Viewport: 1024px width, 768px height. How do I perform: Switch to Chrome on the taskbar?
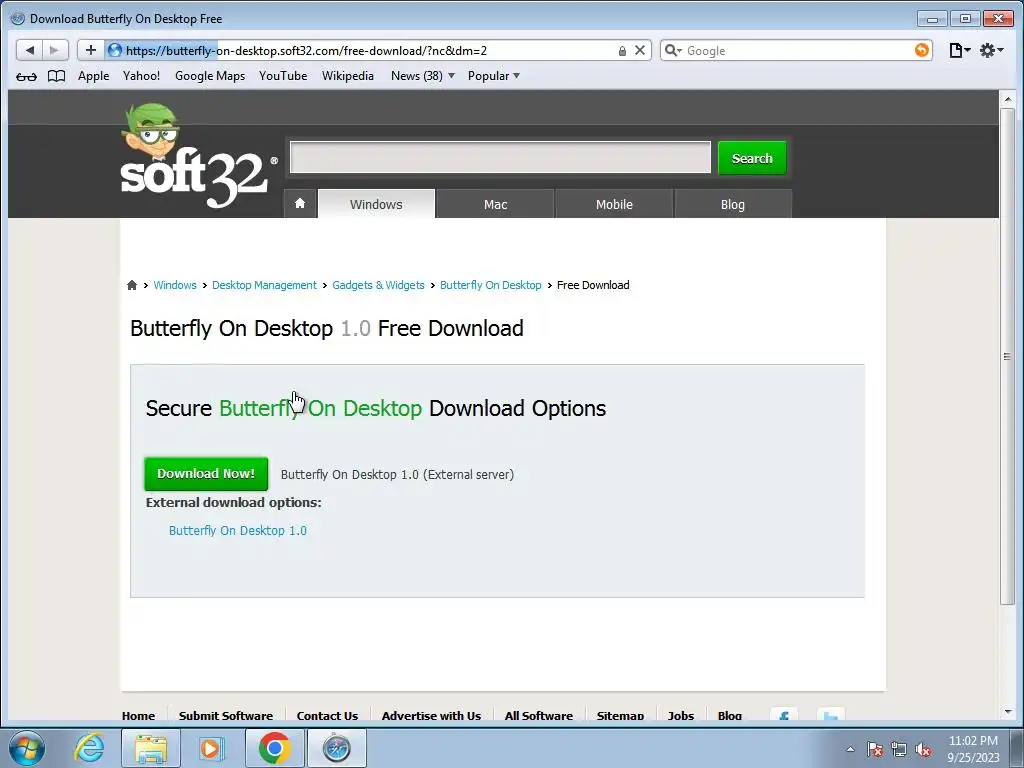pyautogui.click(x=274, y=748)
